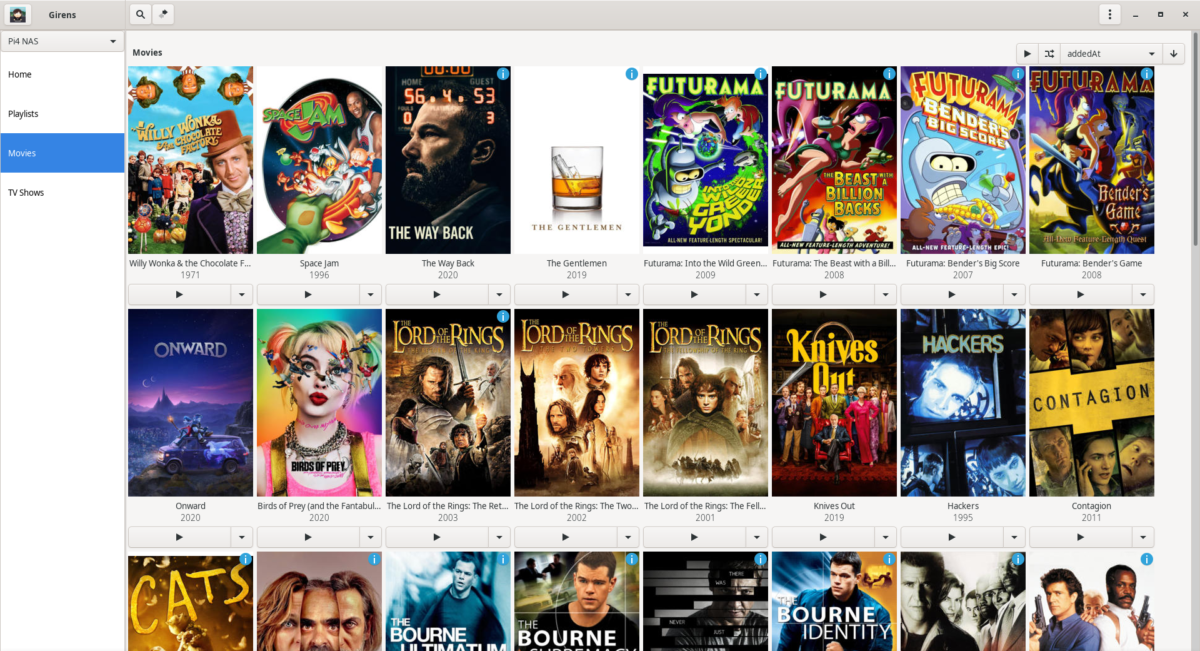
Task: Toggle sort direction with the down arrow
Action: click(1174, 54)
